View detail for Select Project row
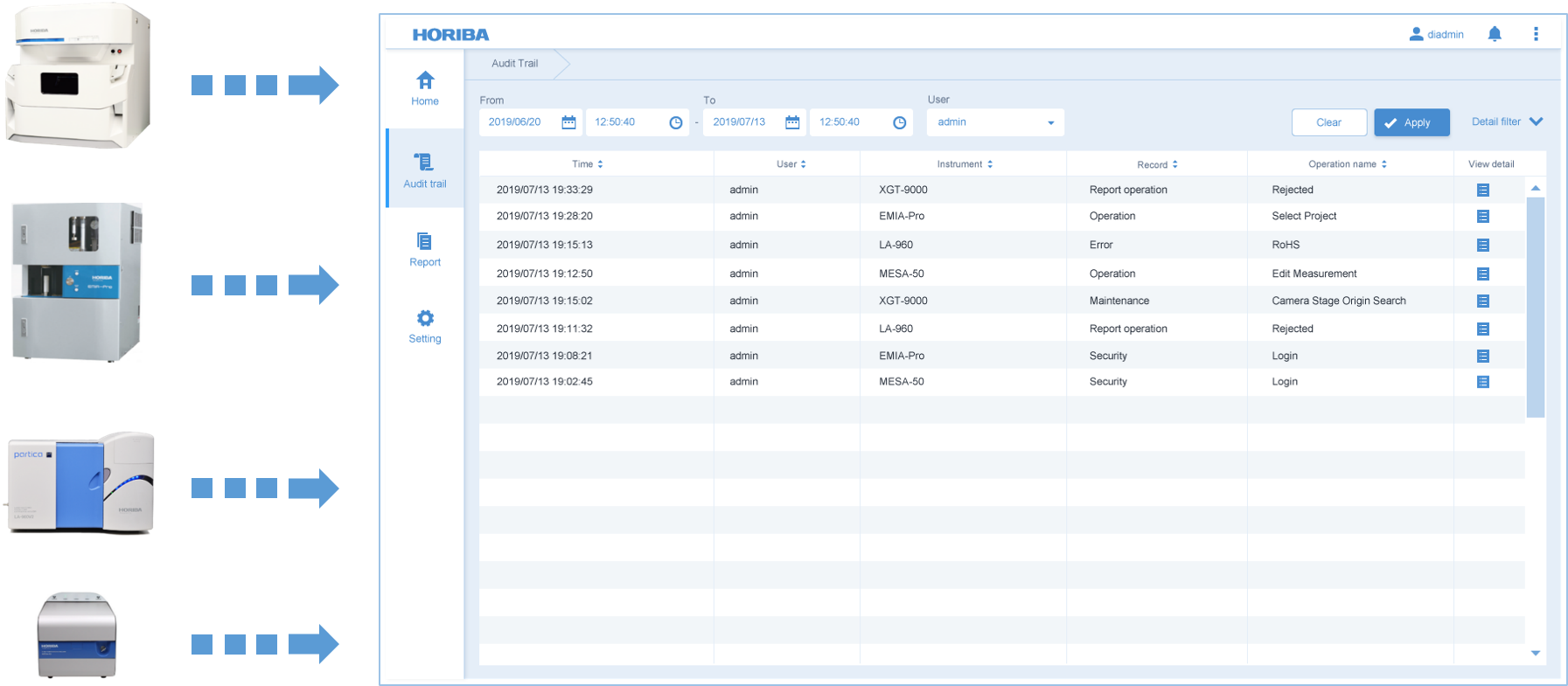The image size is (1568, 686). click(x=1482, y=217)
